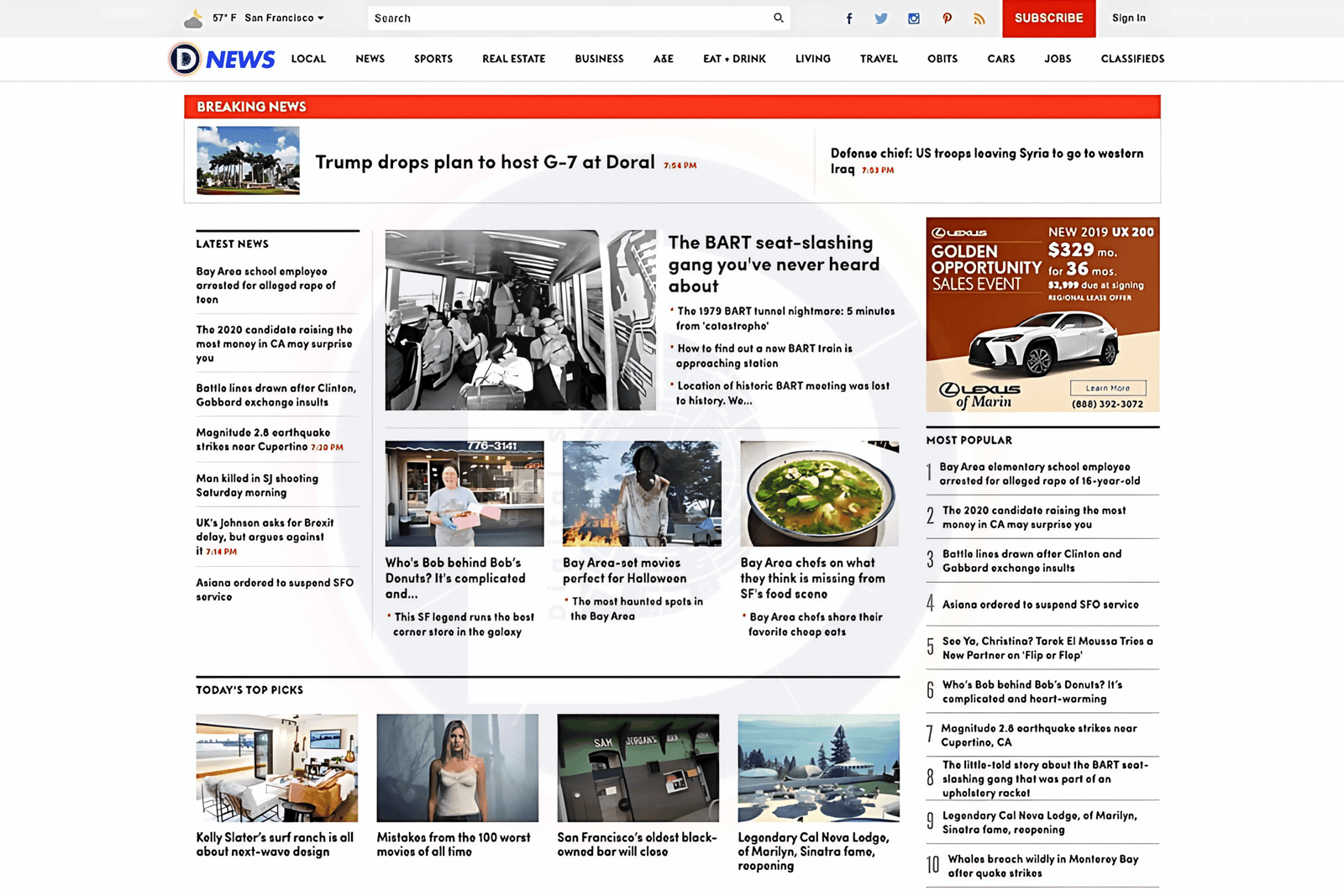Open Location of historic BART meeting link
1344x896 pixels.
783,393
